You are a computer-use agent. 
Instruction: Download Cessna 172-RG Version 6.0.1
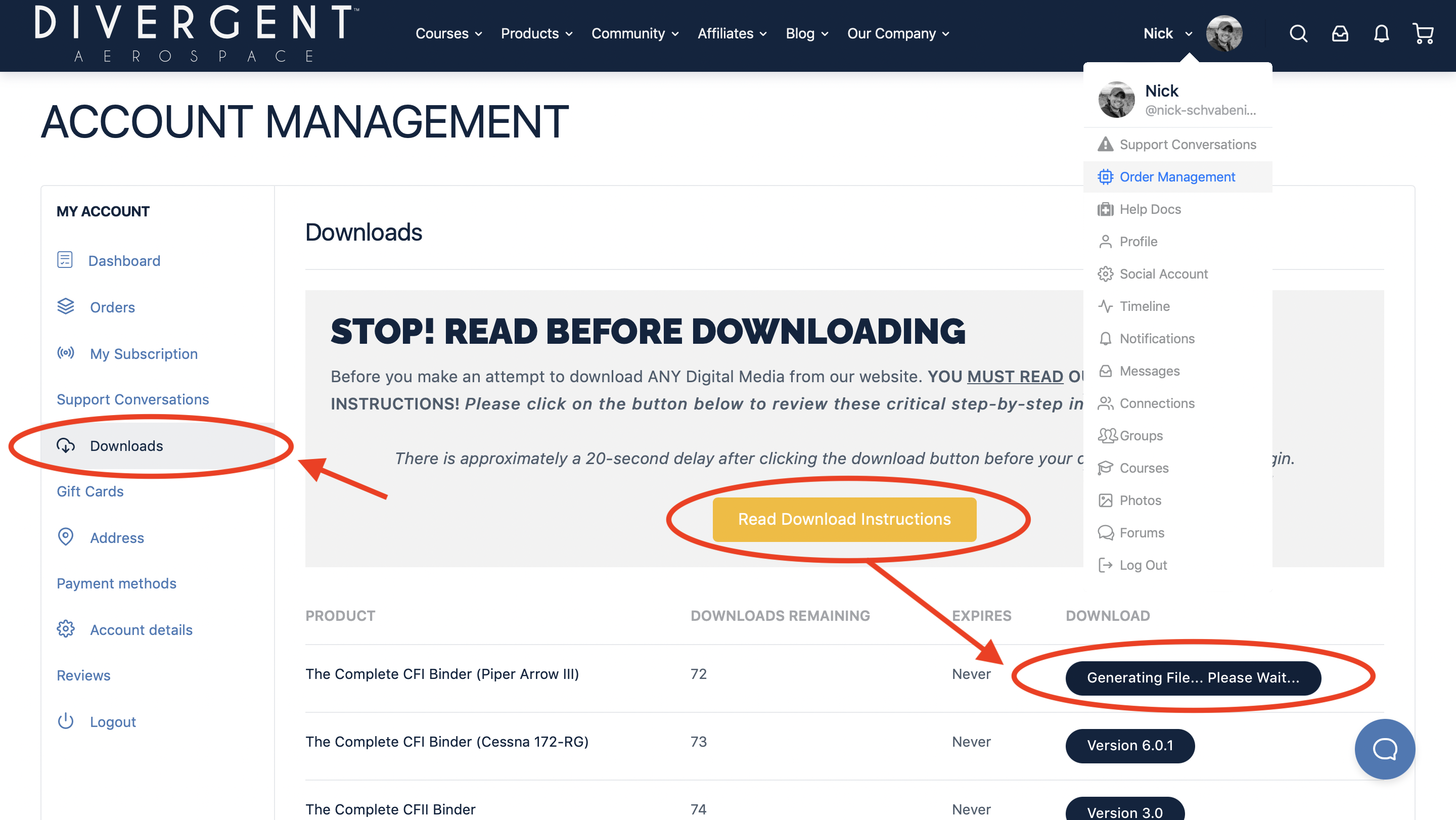(x=1129, y=745)
